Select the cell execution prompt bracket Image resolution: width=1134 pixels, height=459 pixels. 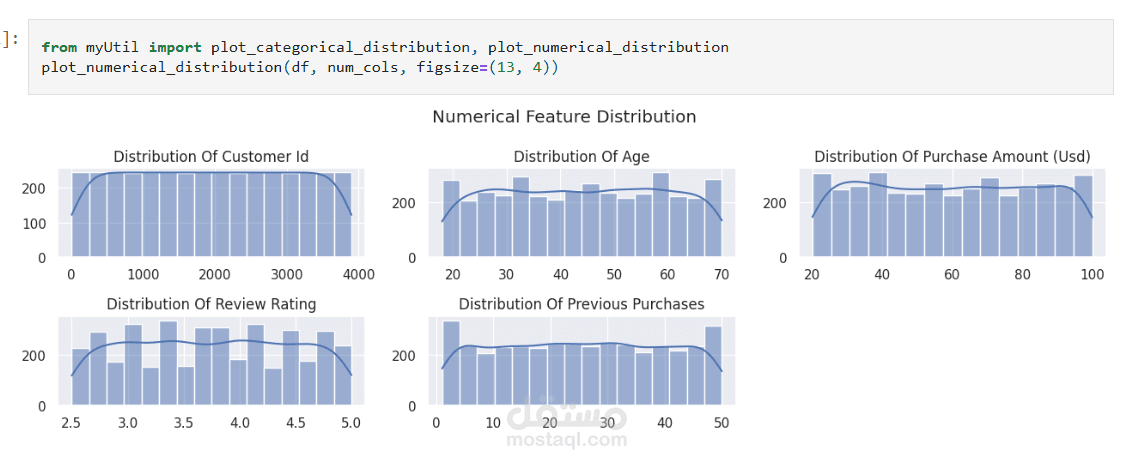click(11, 39)
